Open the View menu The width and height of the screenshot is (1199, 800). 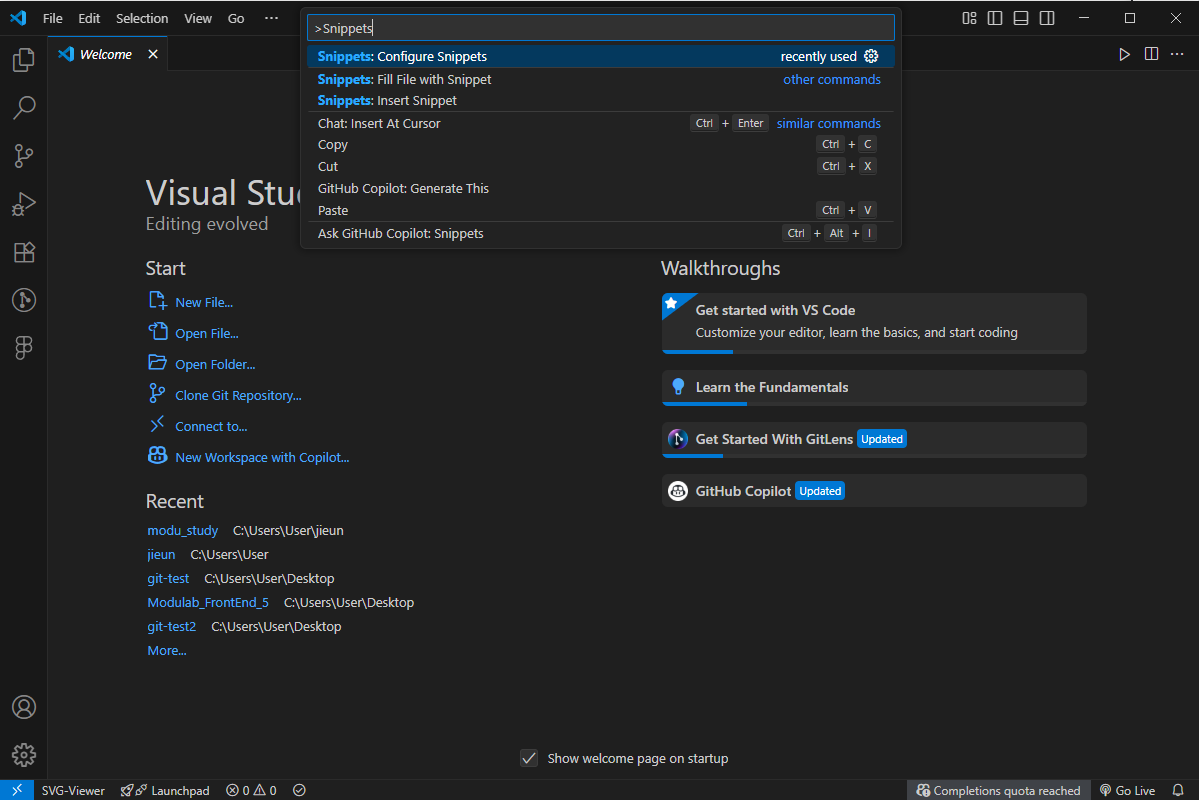click(x=197, y=18)
